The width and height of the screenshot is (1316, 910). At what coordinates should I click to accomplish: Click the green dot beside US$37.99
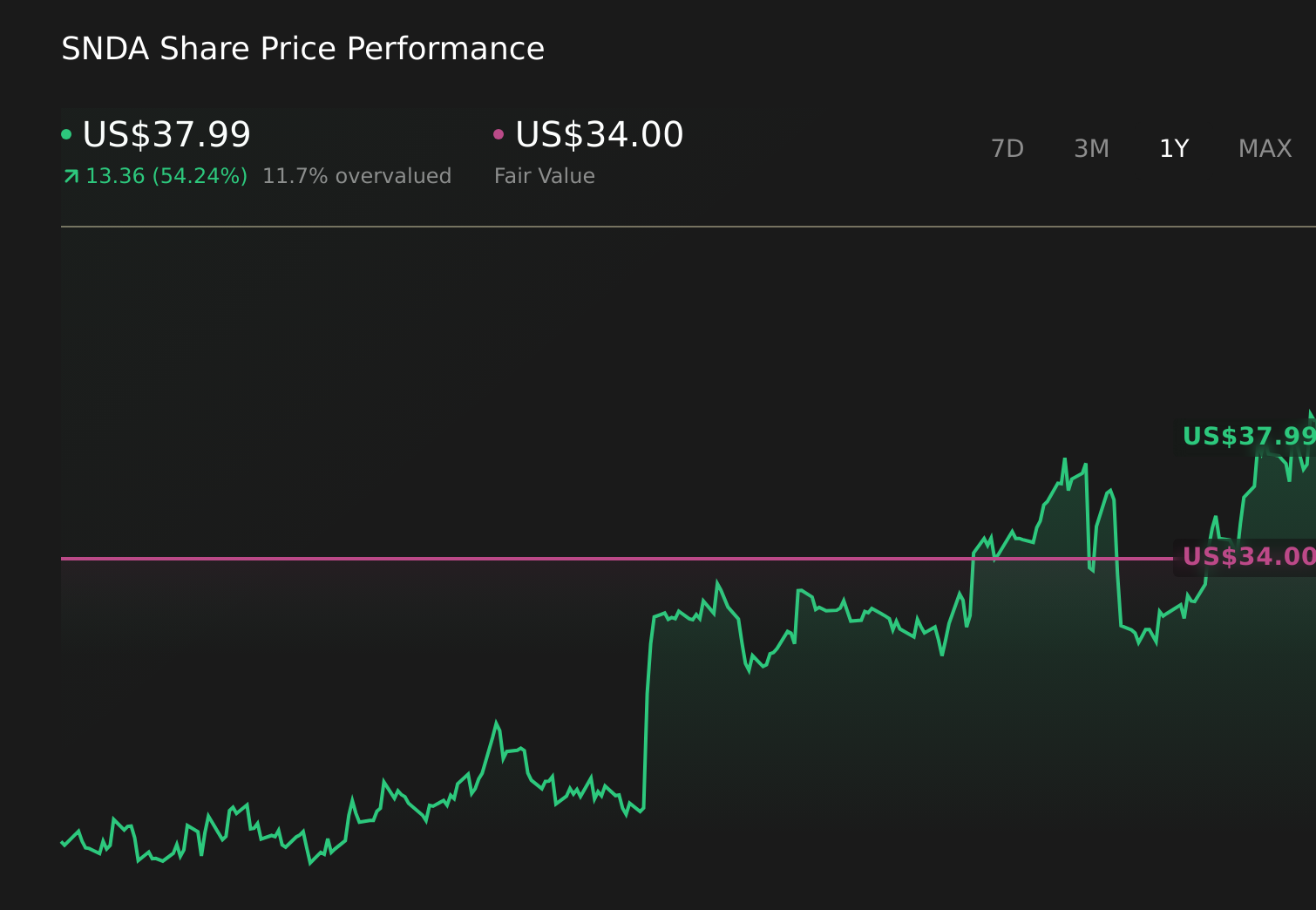66,134
